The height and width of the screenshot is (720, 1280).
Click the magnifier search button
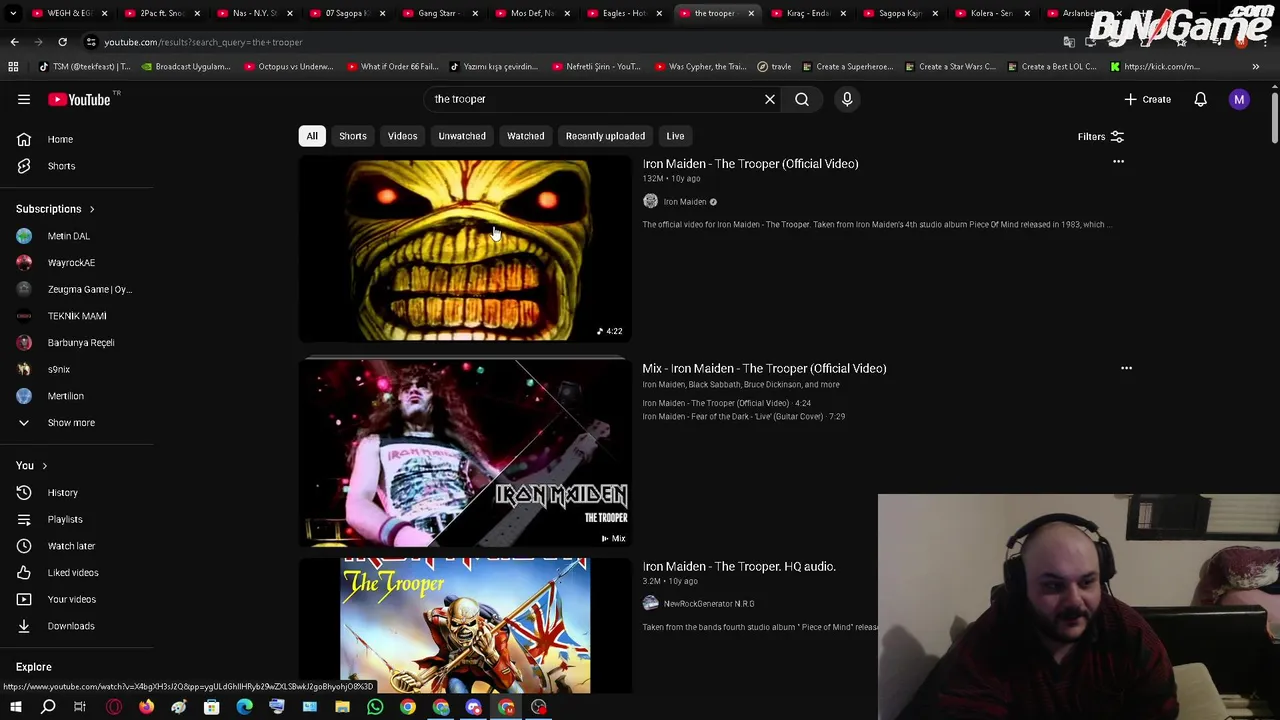pos(802,99)
